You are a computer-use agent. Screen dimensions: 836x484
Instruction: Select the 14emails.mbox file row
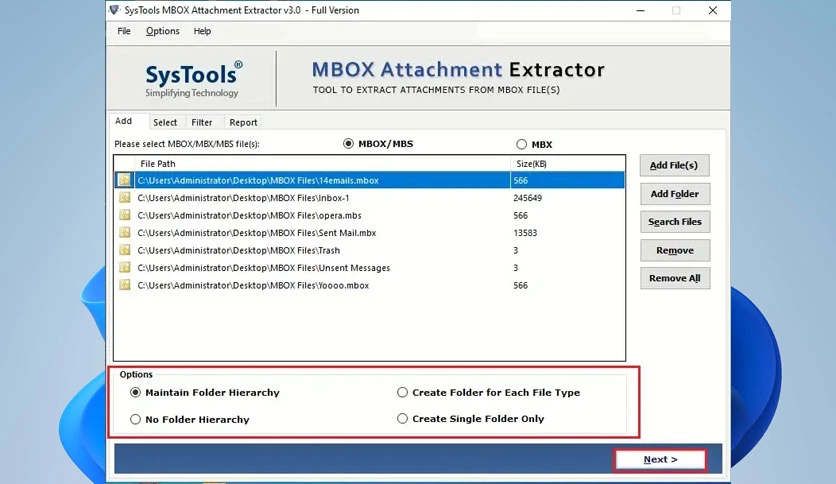[x=369, y=180]
